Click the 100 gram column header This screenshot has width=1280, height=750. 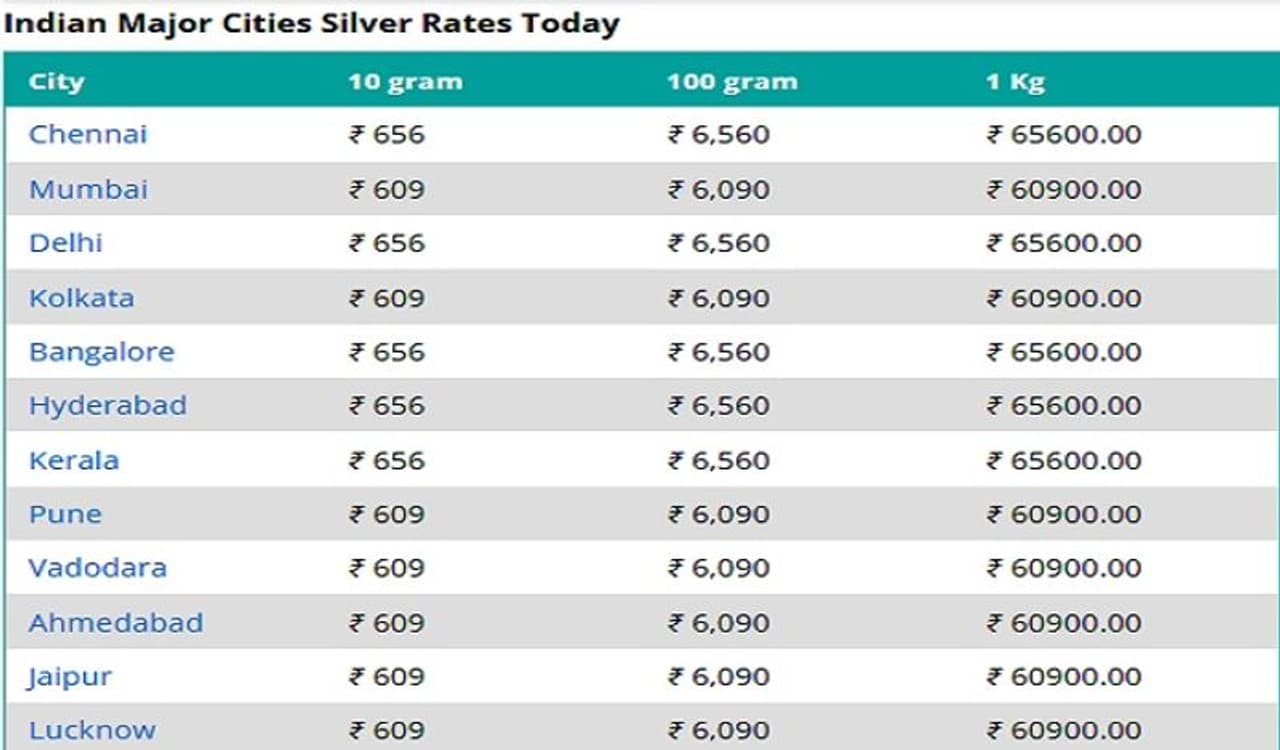pos(732,81)
